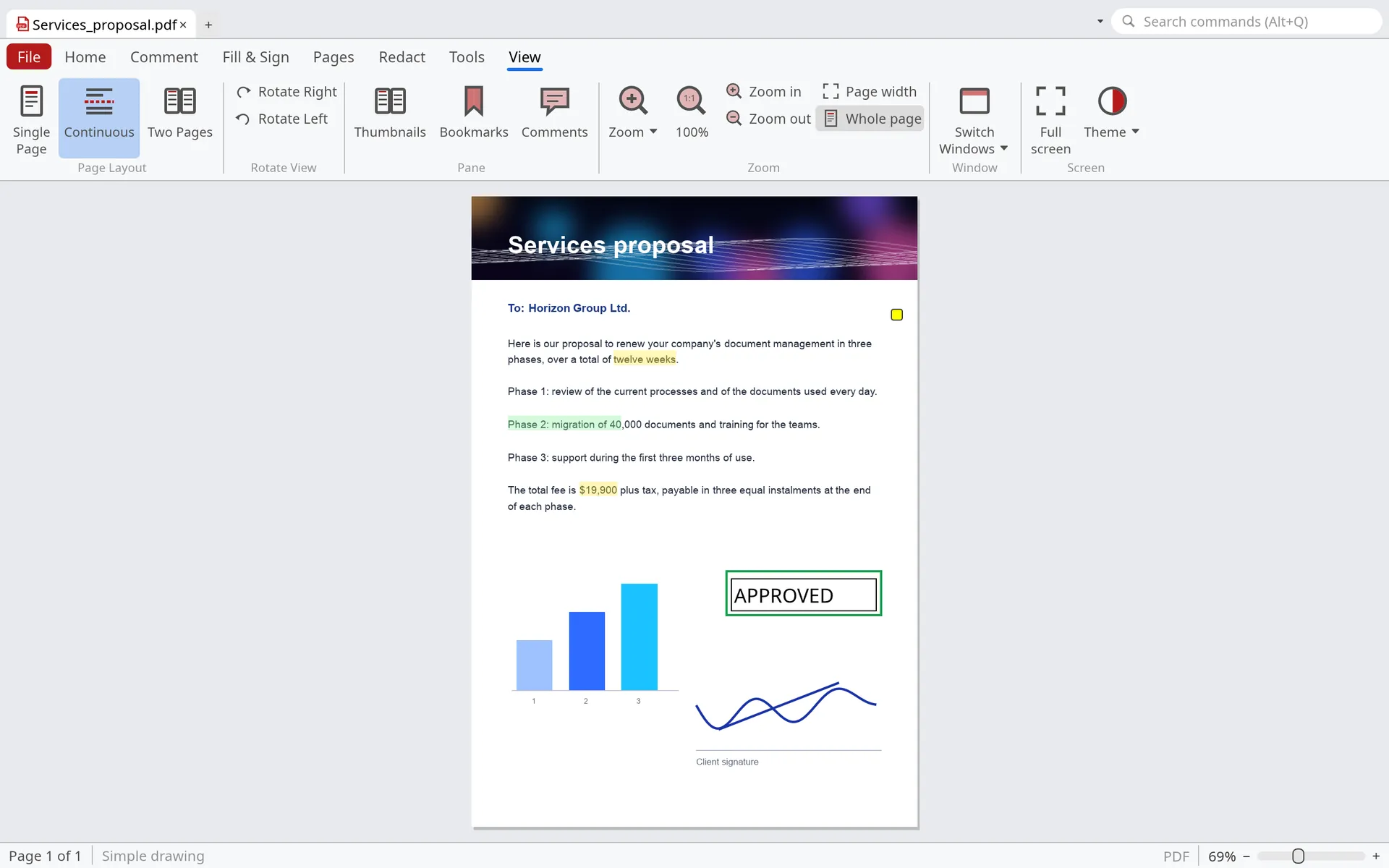Image resolution: width=1389 pixels, height=868 pixels.
Task: Click Page 1 of 1 indicator
Action: click(45, 856)
